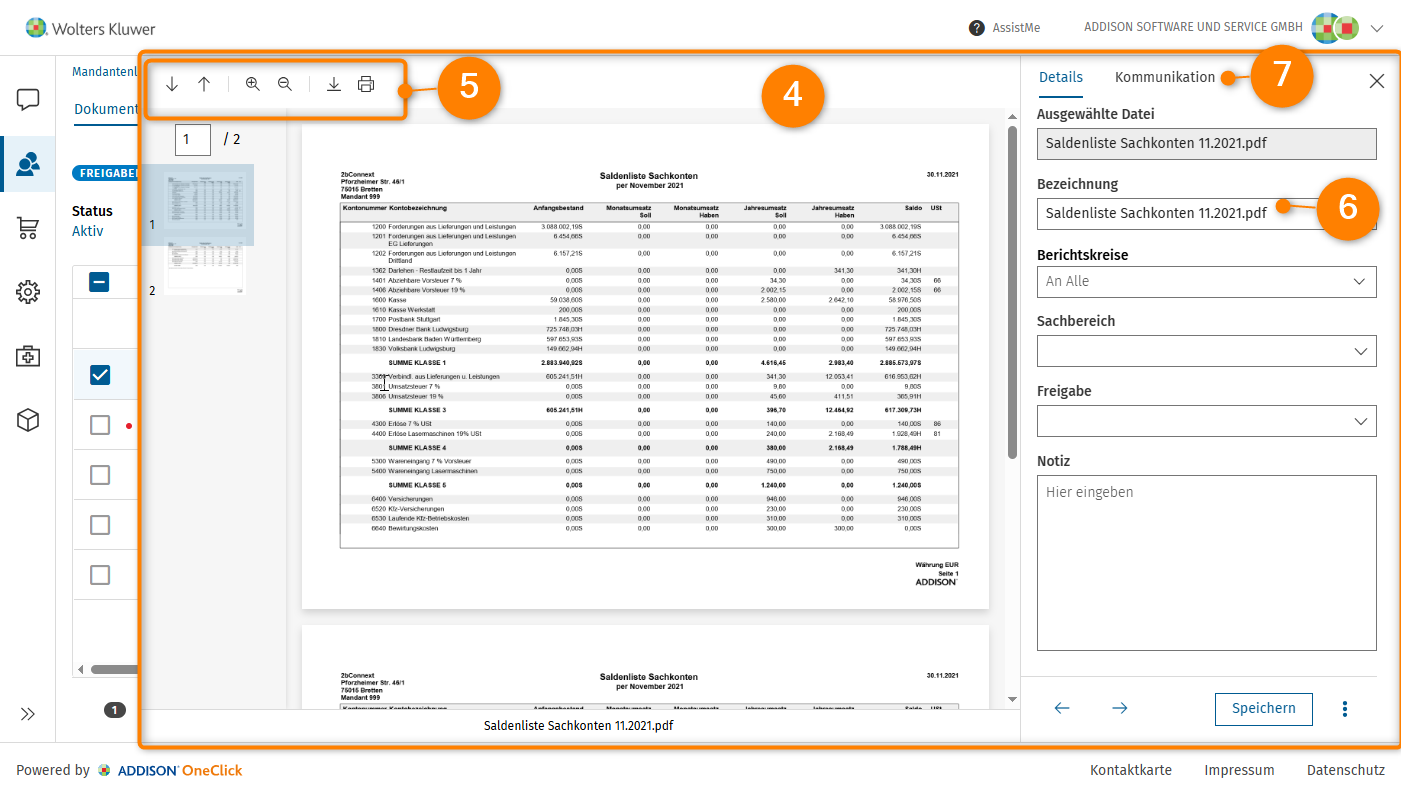
Task: Click the table horizontal scrollbar
Action: click(x=114, y=670)
